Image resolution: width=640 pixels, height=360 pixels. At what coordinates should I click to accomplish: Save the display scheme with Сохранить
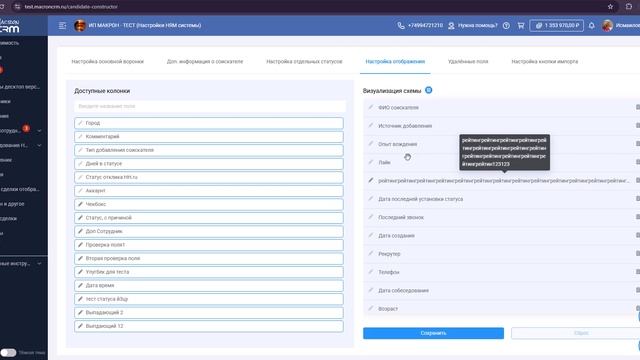pos(433,333)
